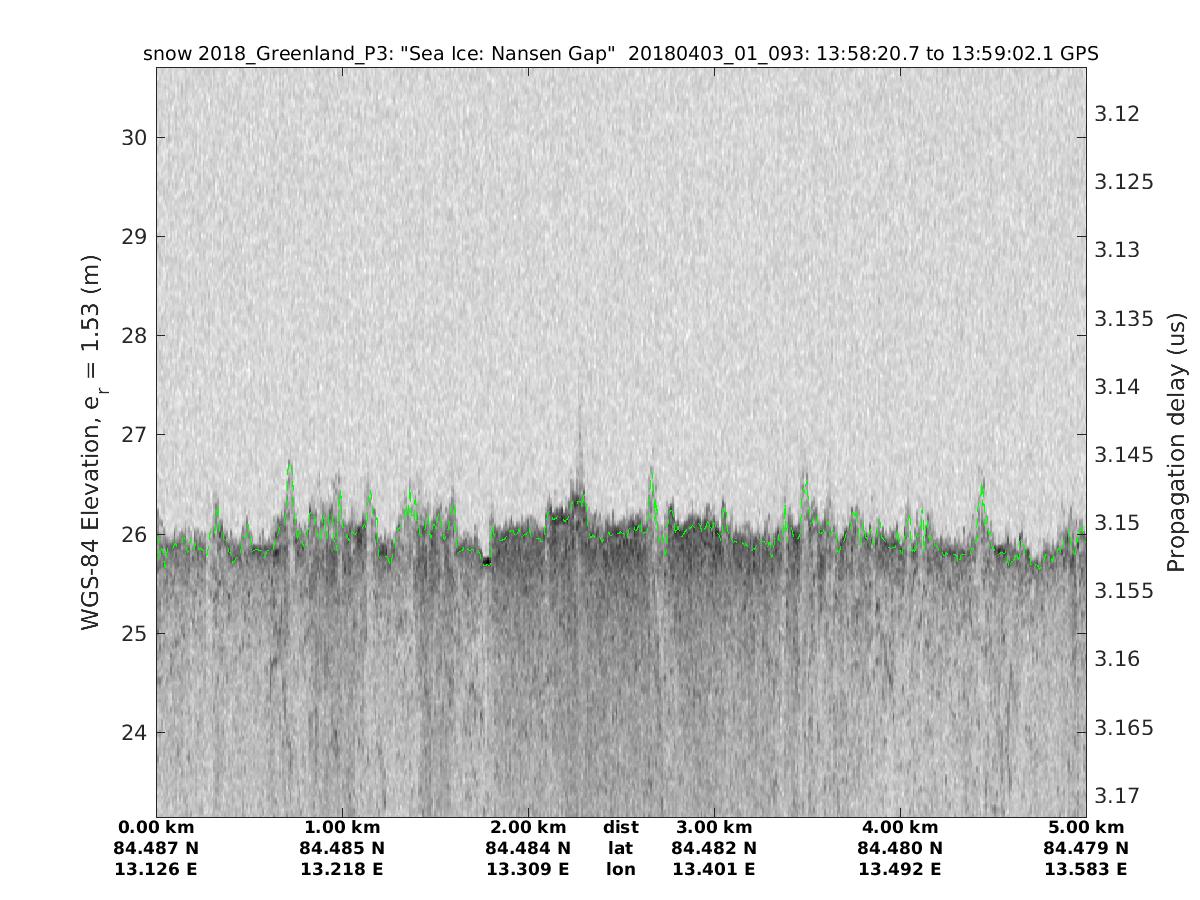Click the 3.17 propagation delay tick label
The image size is (1200, 900).
coord(1116,796)
